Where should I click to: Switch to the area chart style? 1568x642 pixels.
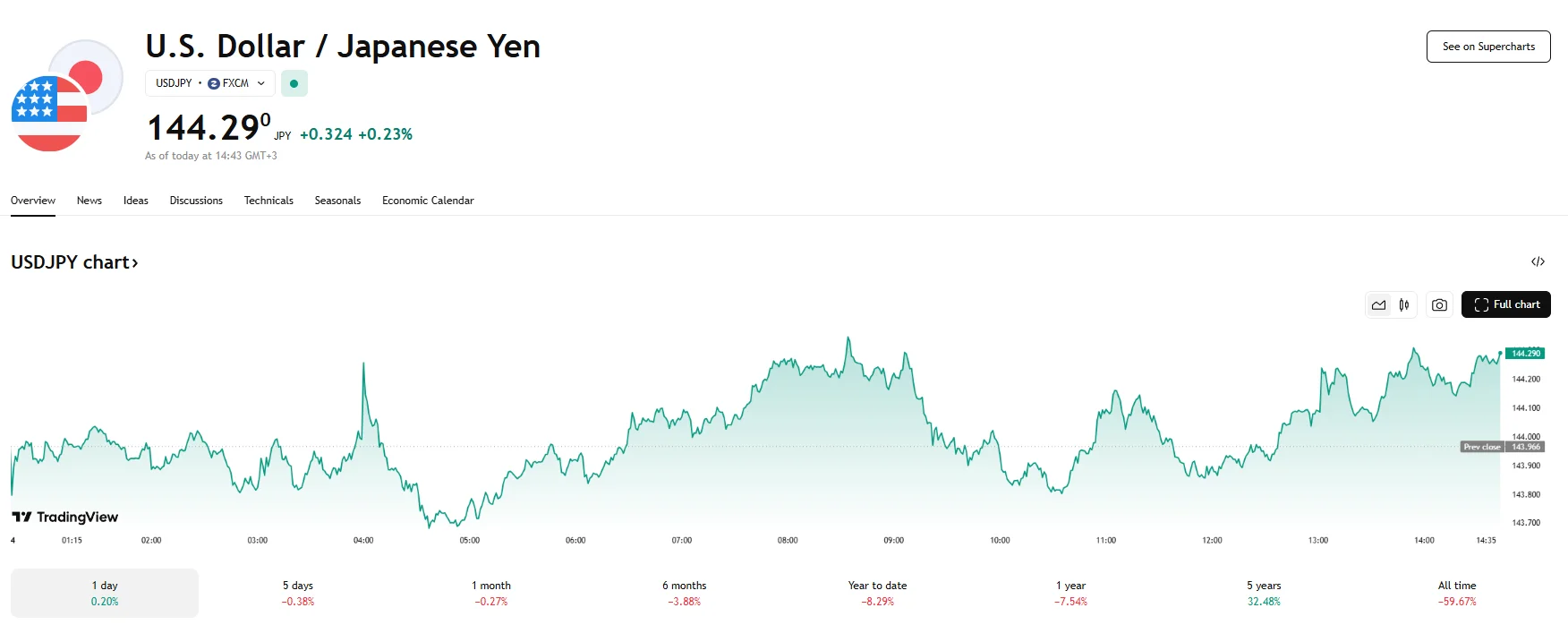(x=1378, y=305)
